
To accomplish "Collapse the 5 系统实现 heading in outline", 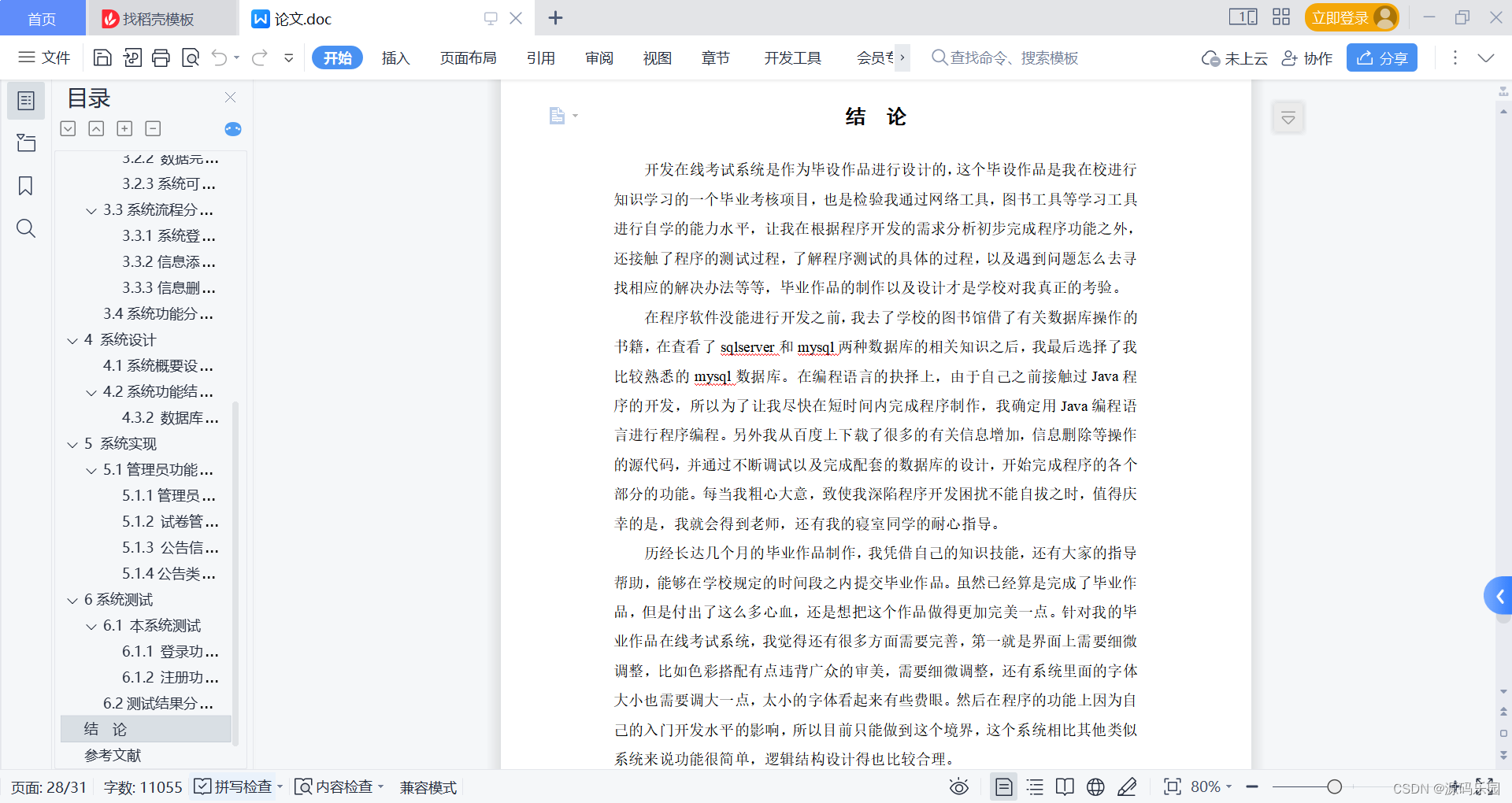I will 72,443.
